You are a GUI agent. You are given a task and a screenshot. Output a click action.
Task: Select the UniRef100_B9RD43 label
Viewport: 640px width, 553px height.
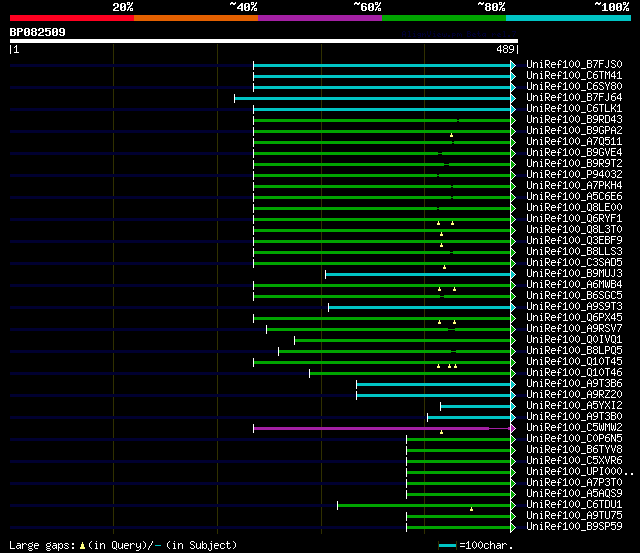(574, 120)
